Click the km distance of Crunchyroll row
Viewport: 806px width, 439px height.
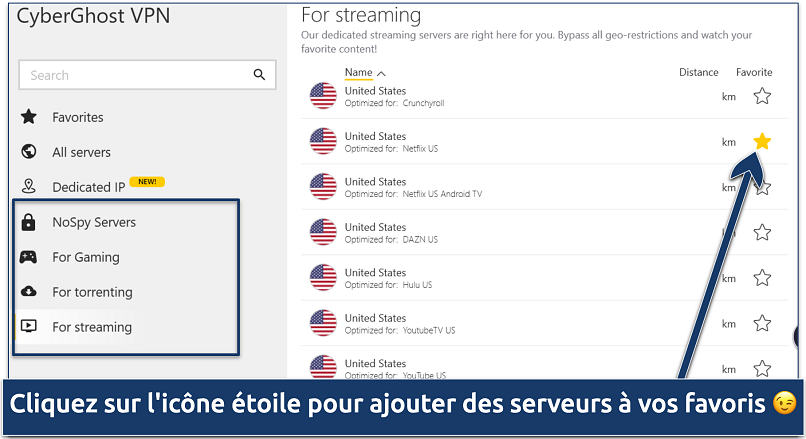point(729,97)
